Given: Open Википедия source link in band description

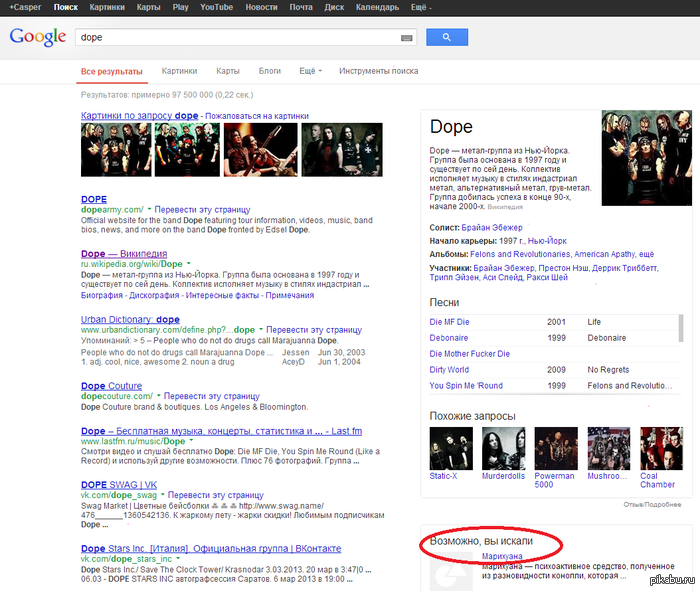Looking at the screenshot, I should click(x=505, y=207).
